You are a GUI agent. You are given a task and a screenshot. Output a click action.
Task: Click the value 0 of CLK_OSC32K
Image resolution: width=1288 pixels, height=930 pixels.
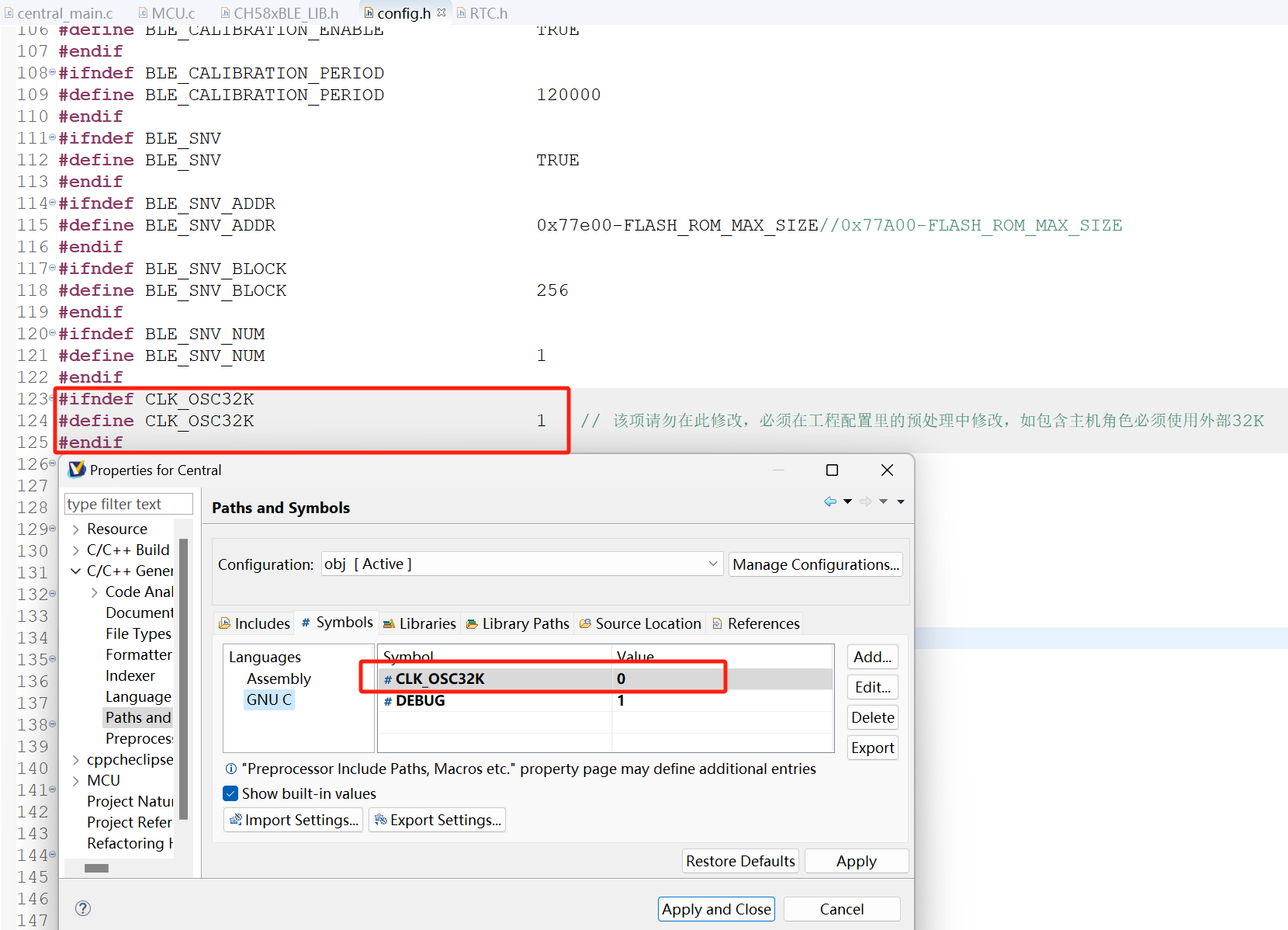(x=621, y=678)
